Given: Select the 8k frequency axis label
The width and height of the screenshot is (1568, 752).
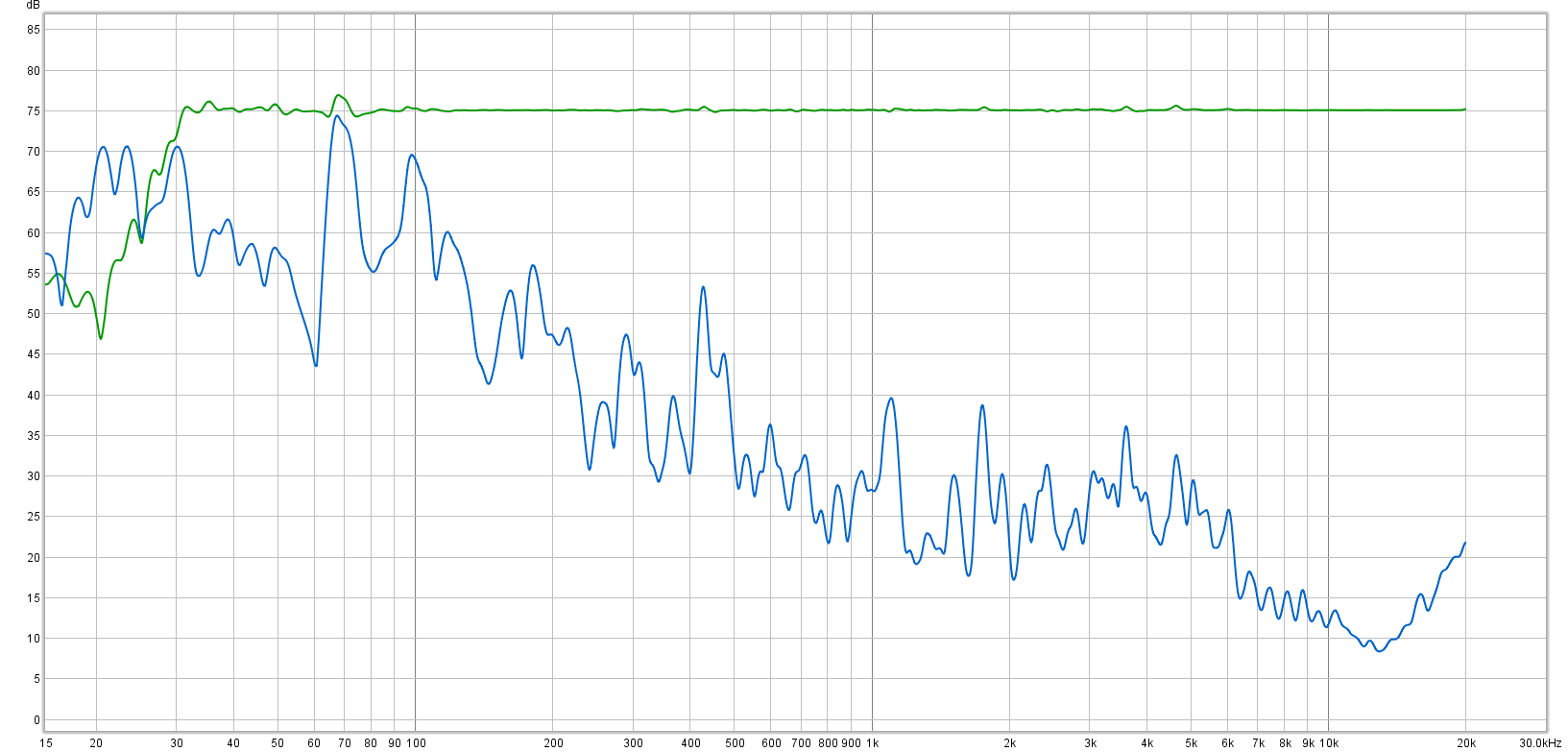Looking at the screenshot, I should coord(1285,743).
